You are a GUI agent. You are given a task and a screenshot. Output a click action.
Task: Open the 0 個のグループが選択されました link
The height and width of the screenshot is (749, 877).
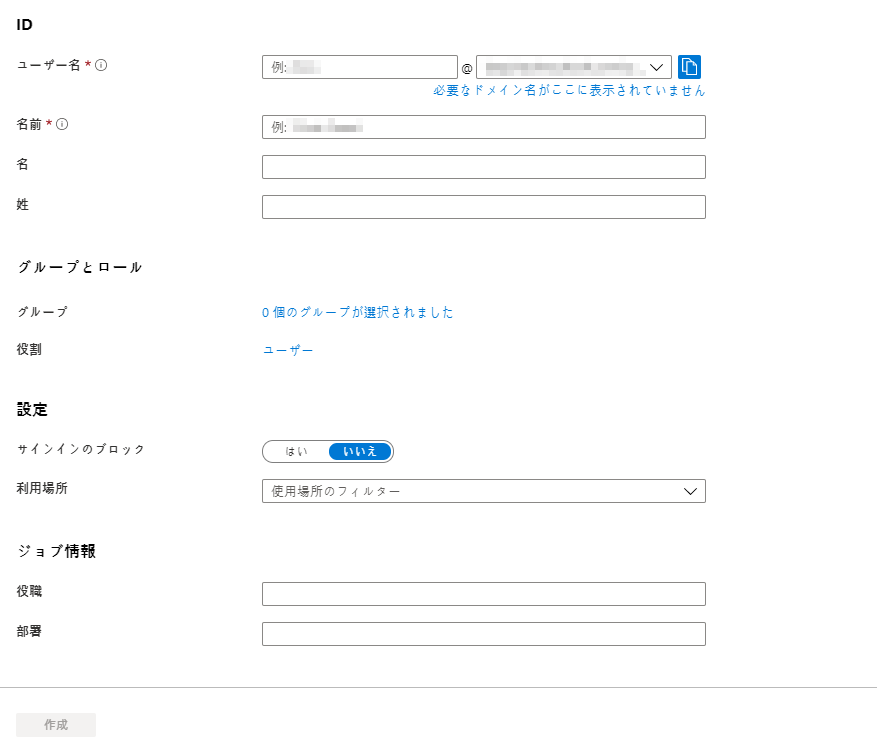[358, 312]
